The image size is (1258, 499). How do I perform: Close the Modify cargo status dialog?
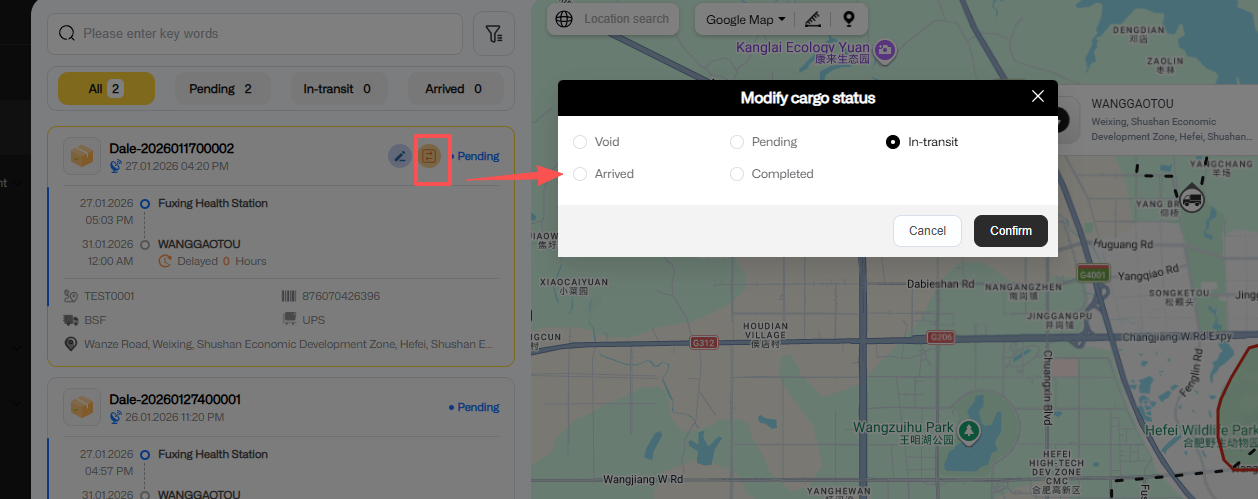click(x=1037, y=97)
